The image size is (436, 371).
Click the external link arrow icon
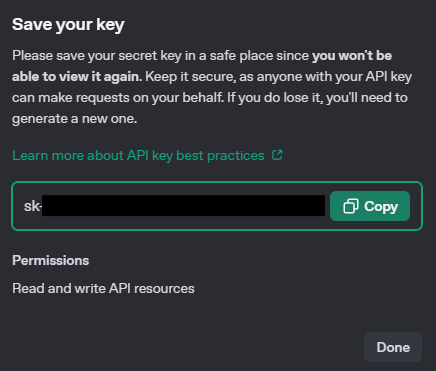point(277,155)
